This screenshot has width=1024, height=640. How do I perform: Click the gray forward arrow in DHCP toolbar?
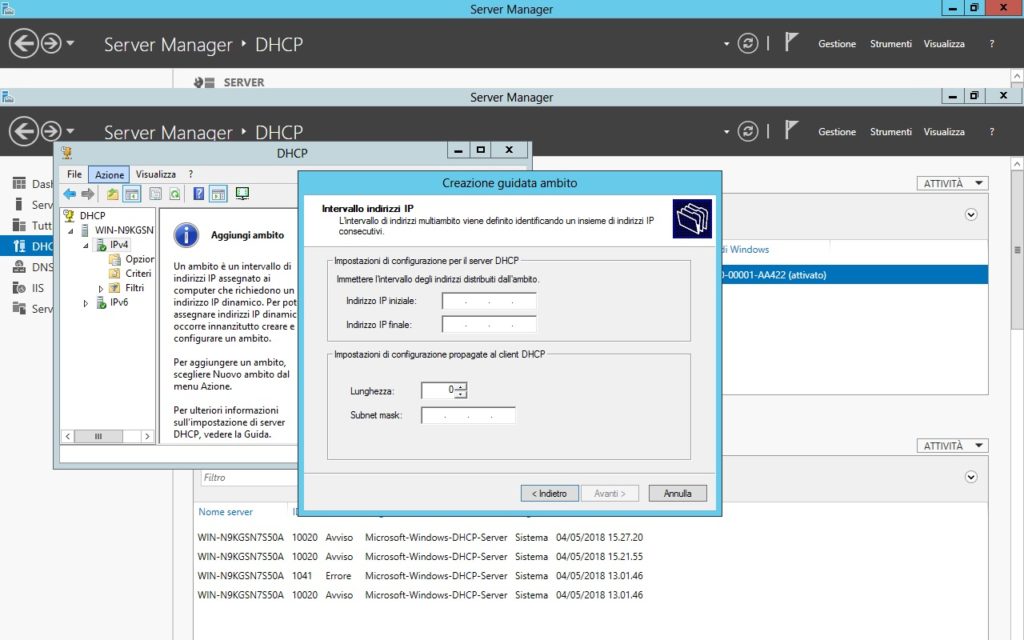88,194
